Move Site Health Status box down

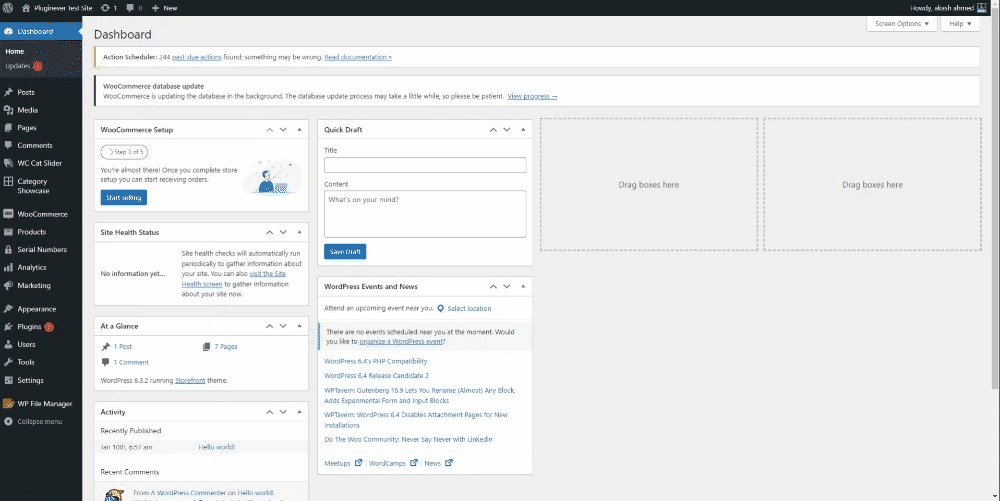pos(283,233)
